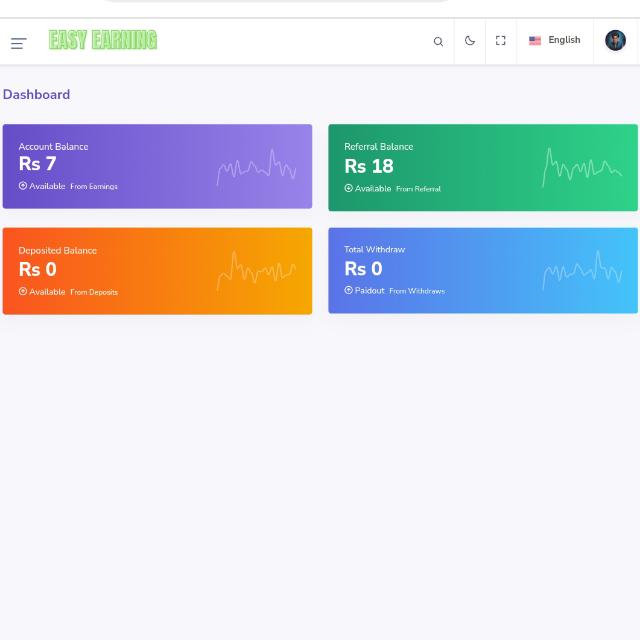Click the Referral Balance sparkline chart
Screen dimensions: 640x640
582,168
